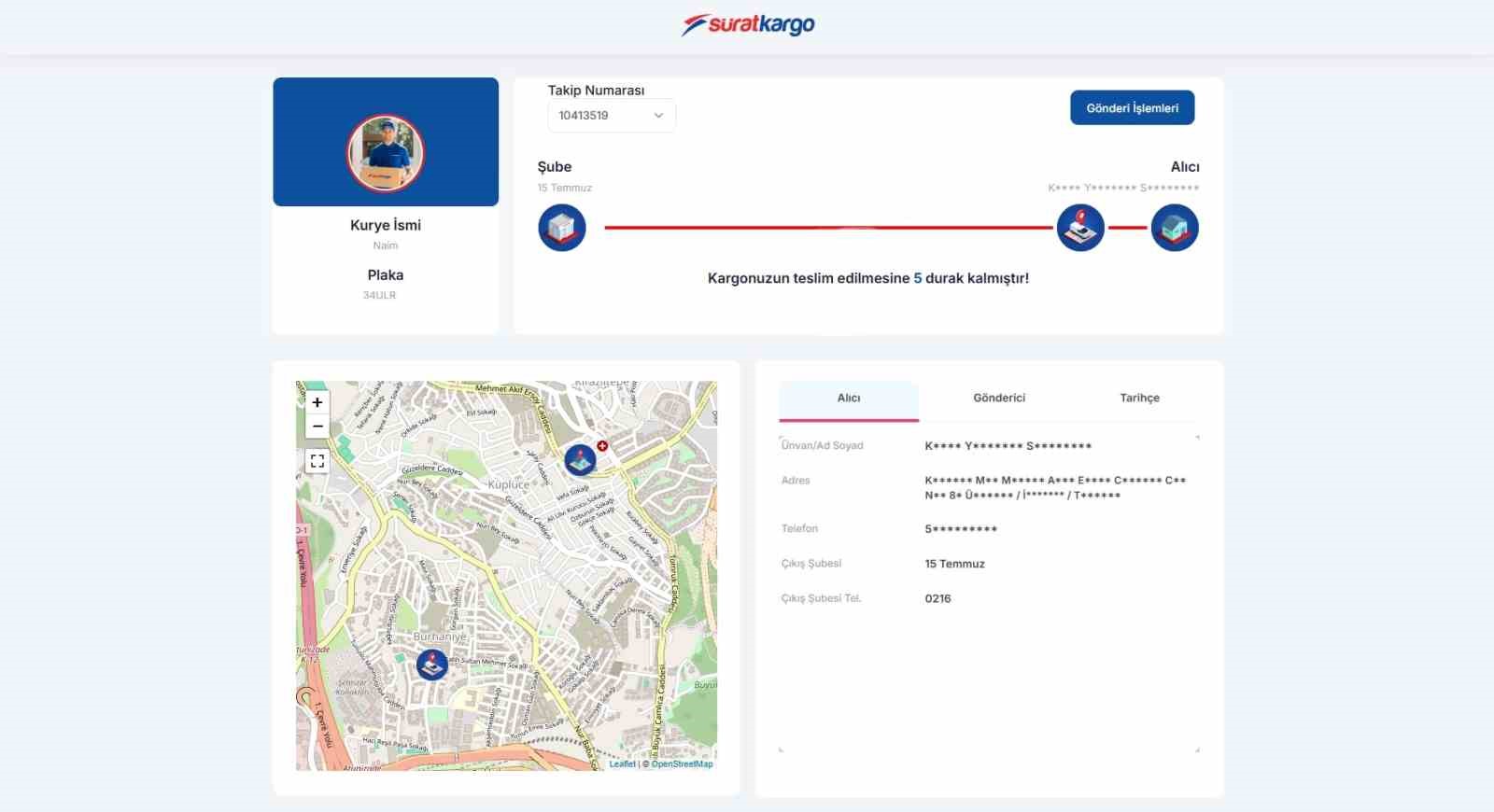The height and width of the screenshot is (812, 1494).
Task: Click the Sürat Kargo logo
Action: pos(748,24)
